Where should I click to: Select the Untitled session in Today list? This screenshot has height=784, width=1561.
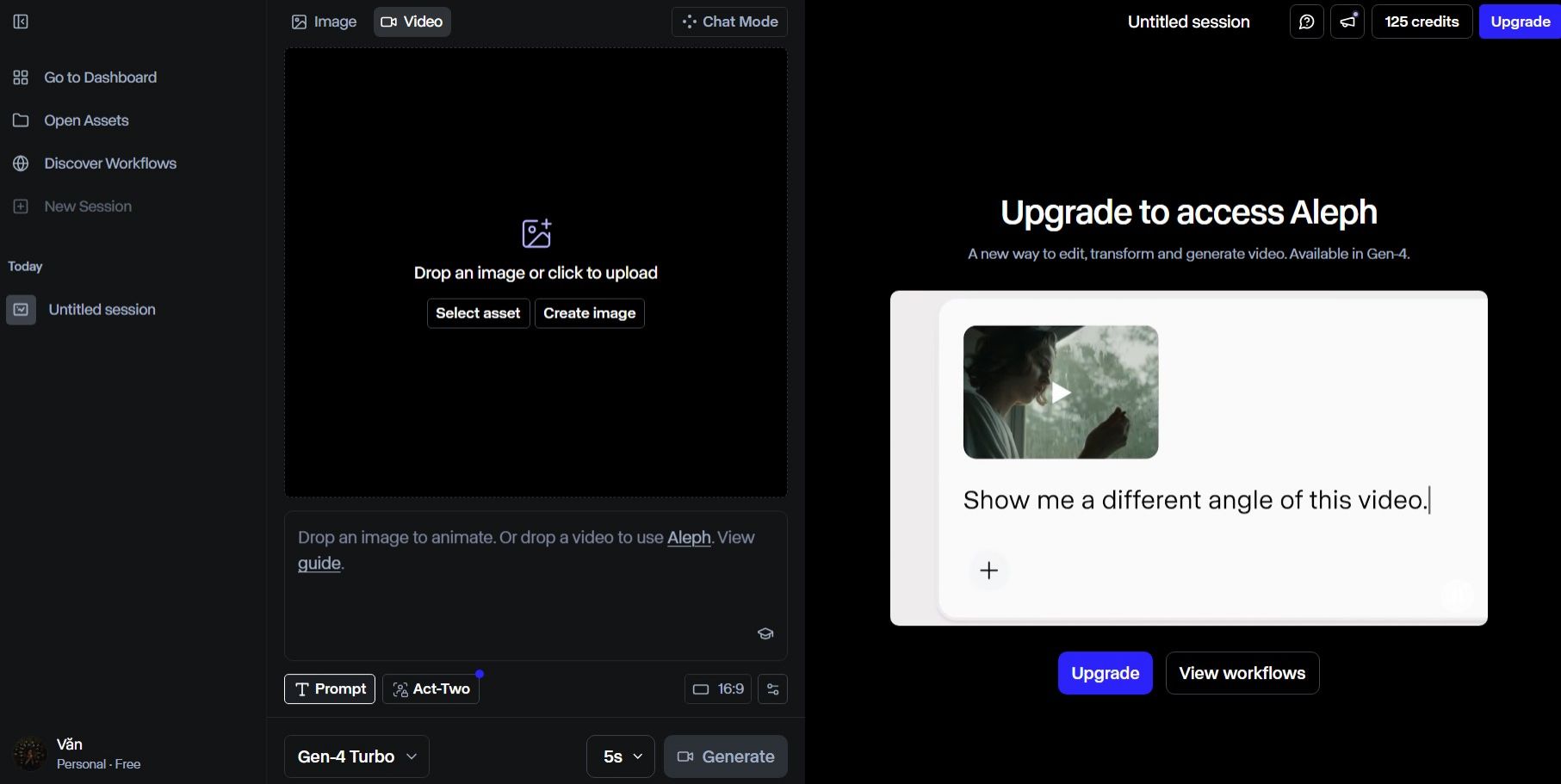pos(102,310)
